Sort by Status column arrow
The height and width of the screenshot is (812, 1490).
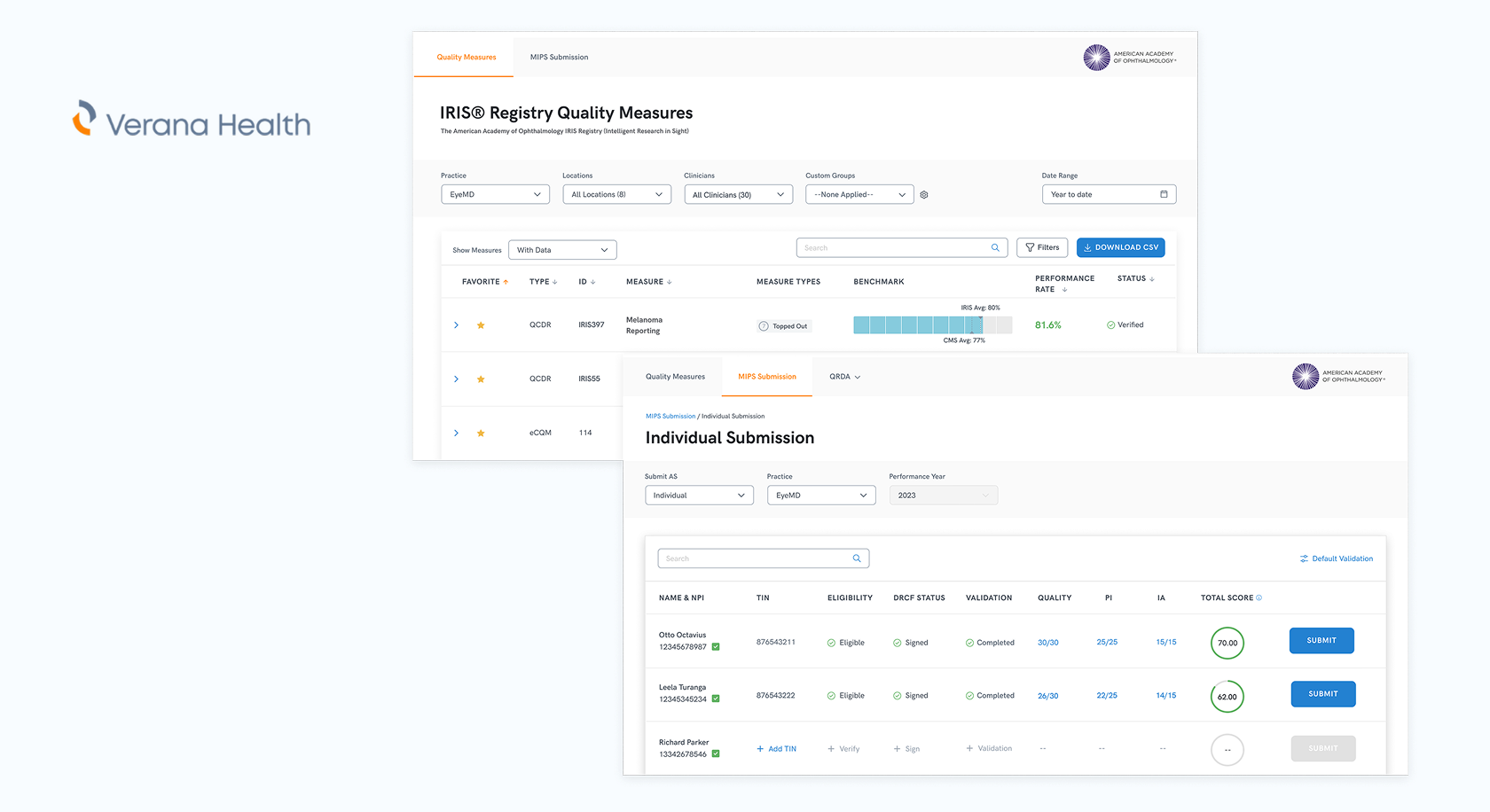[x=1152, y=279]
